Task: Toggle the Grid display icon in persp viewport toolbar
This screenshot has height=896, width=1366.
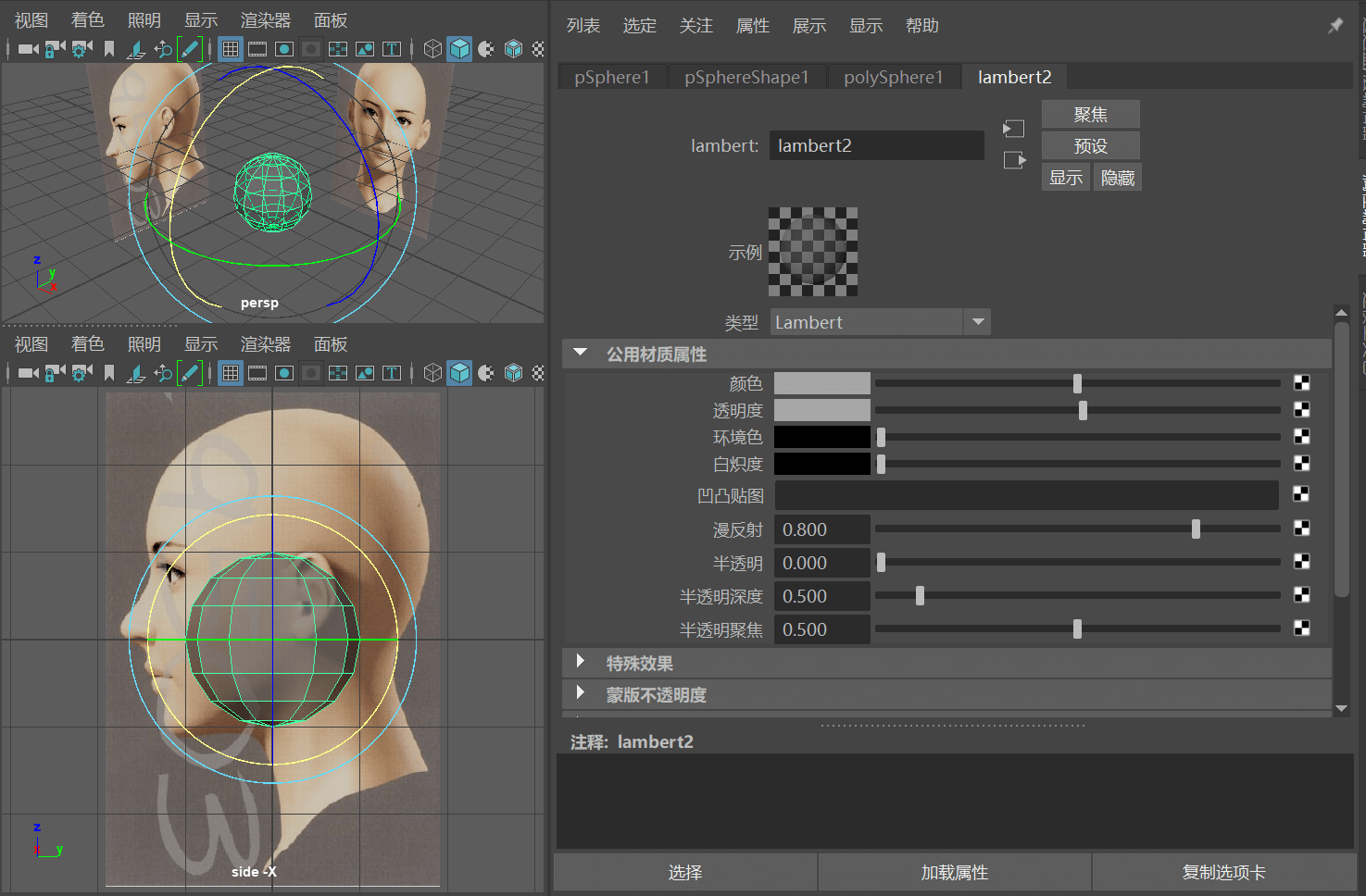Action: click(231, 49)
